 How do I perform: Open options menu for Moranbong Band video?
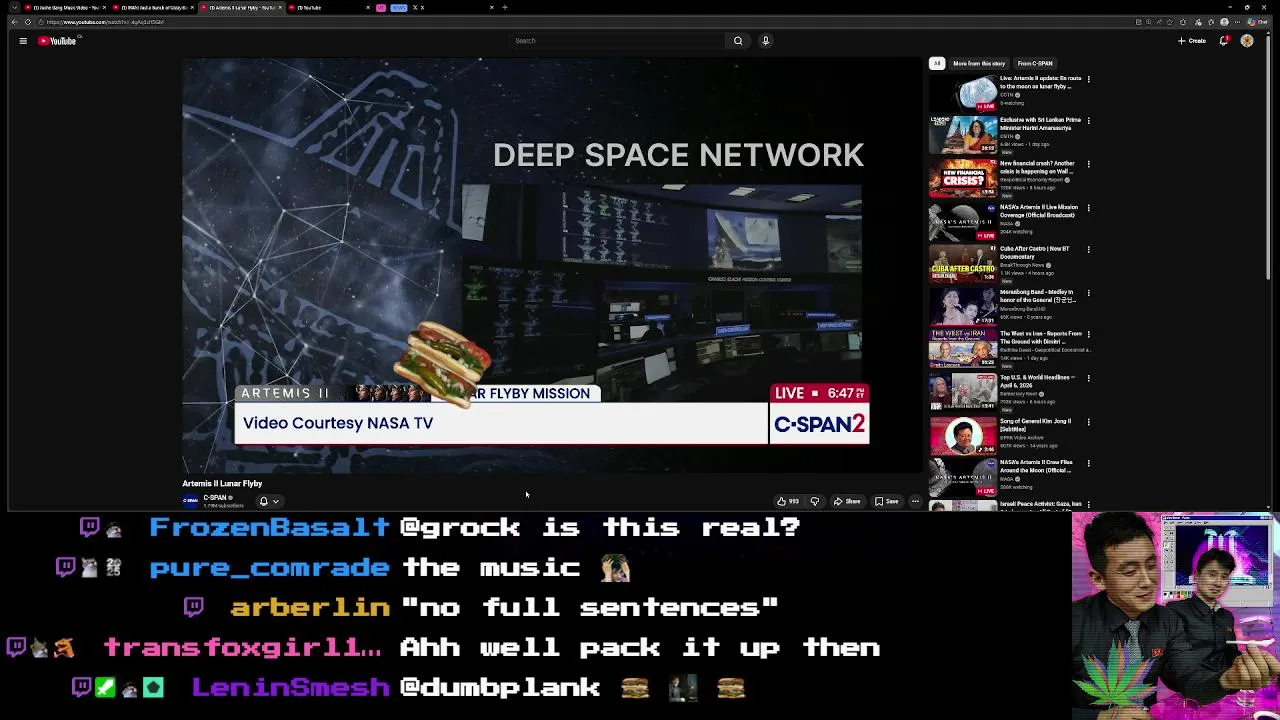[x=1088, y=293]
